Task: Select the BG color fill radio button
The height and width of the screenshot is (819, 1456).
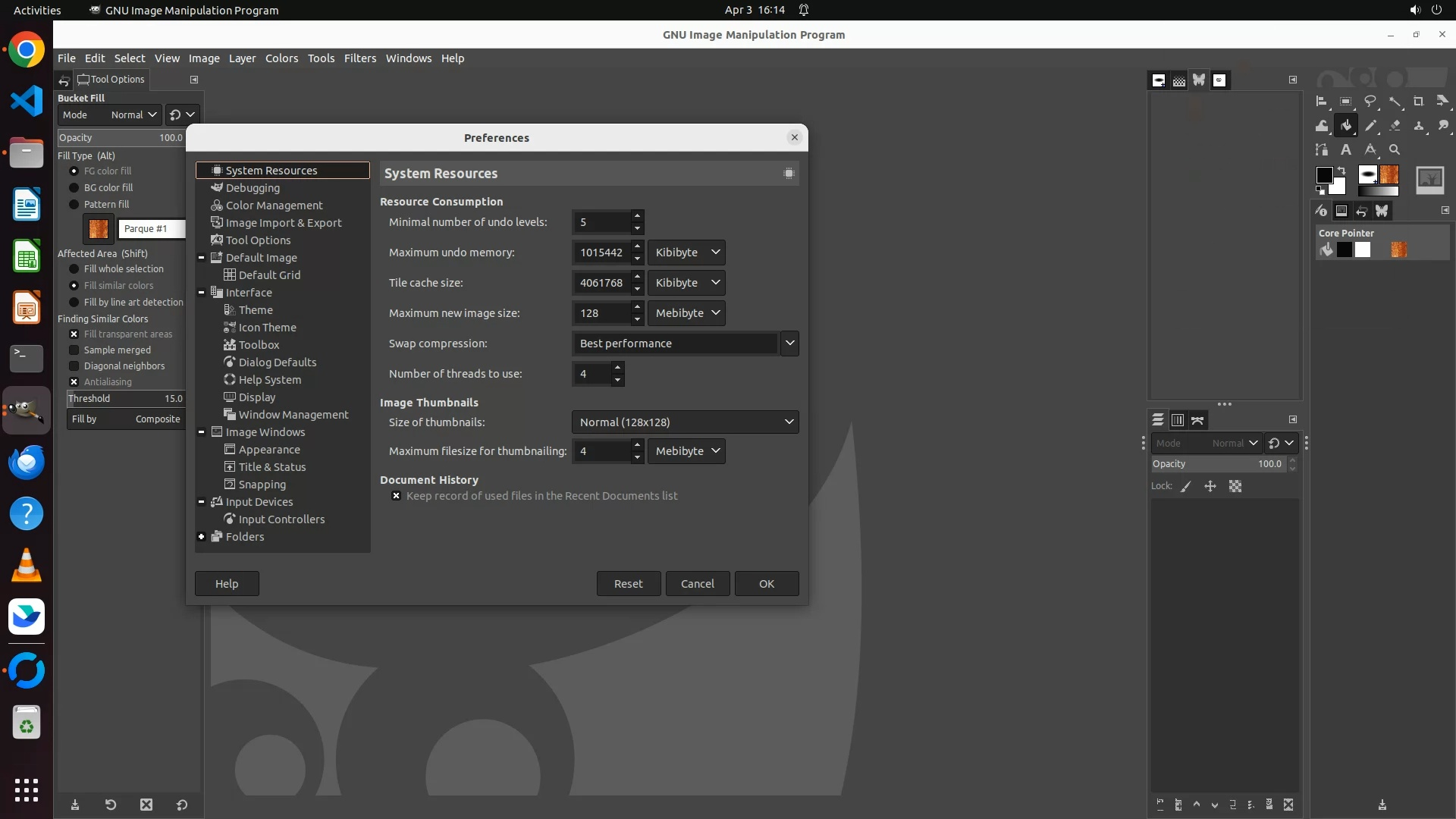Action: click(74, 188)
